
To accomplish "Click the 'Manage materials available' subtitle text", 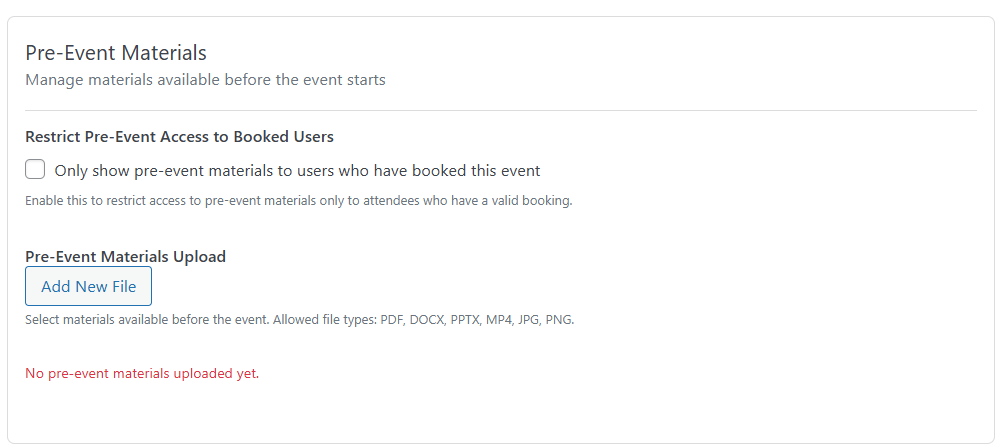I will tap(205, 80).
